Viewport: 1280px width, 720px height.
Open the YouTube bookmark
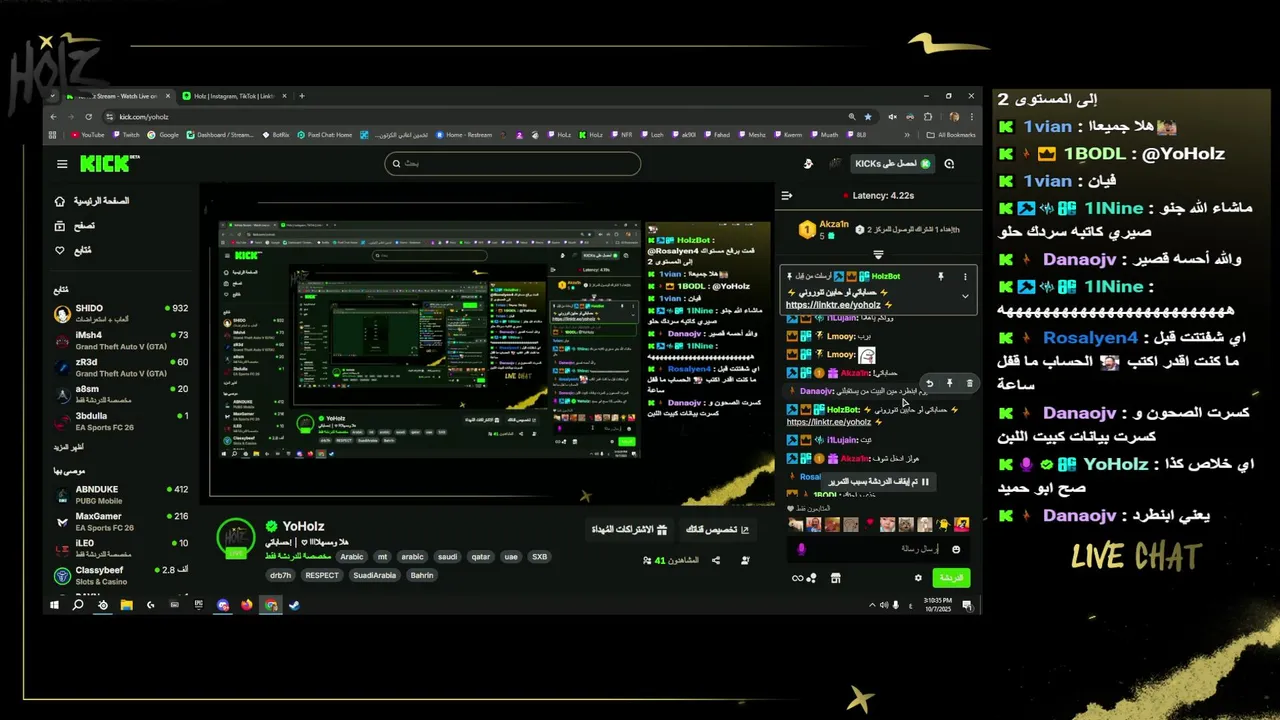(x=87, y=135)
